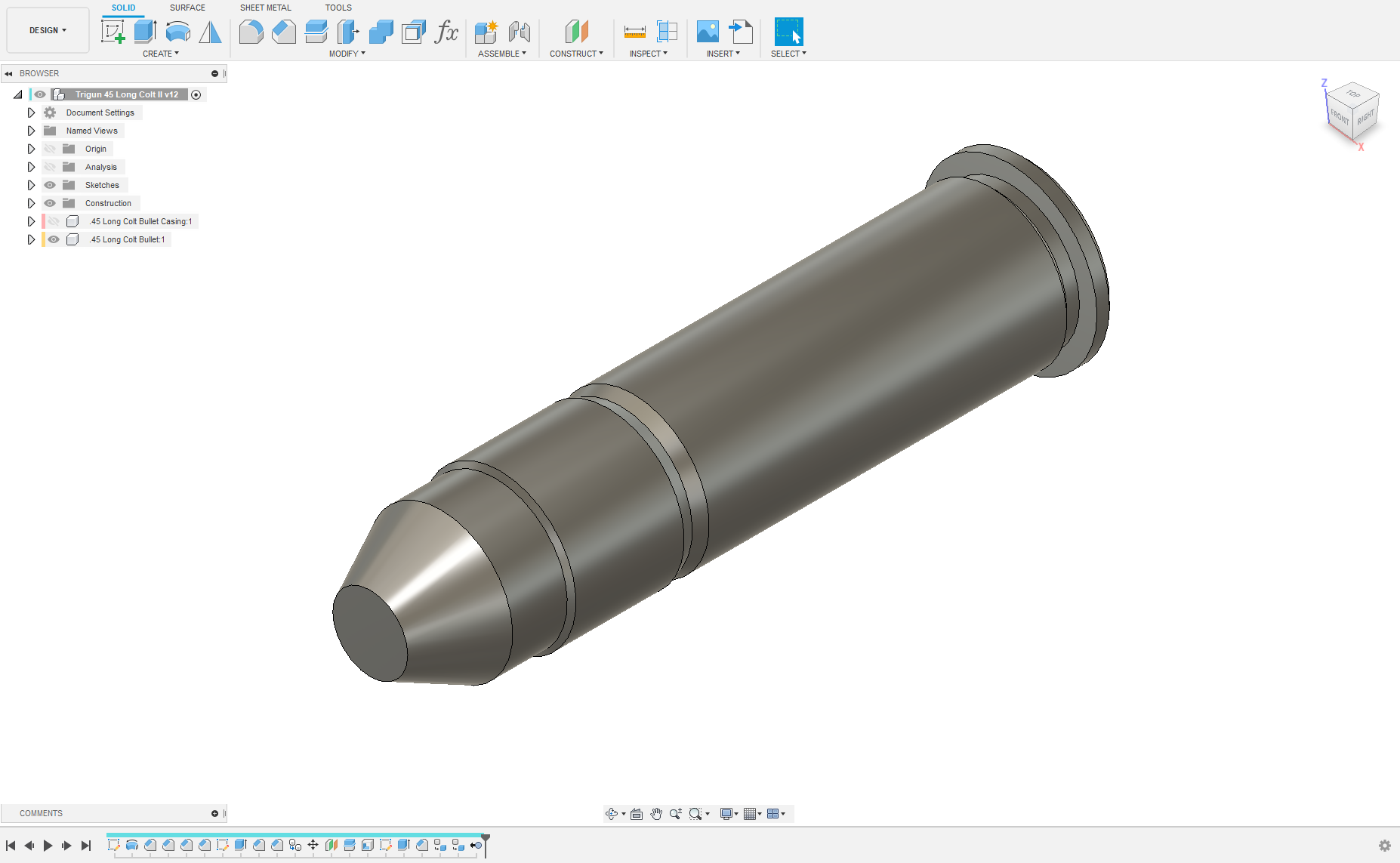This screenshot has width=1400, height=863.
Task: Click the Create Sketch tool icon
Action: click(x=113, y=32)
